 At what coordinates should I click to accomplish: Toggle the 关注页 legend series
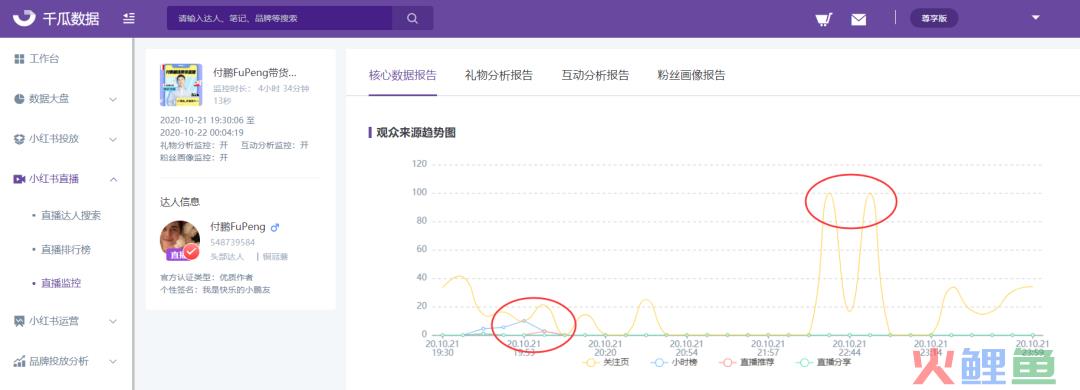606,362
